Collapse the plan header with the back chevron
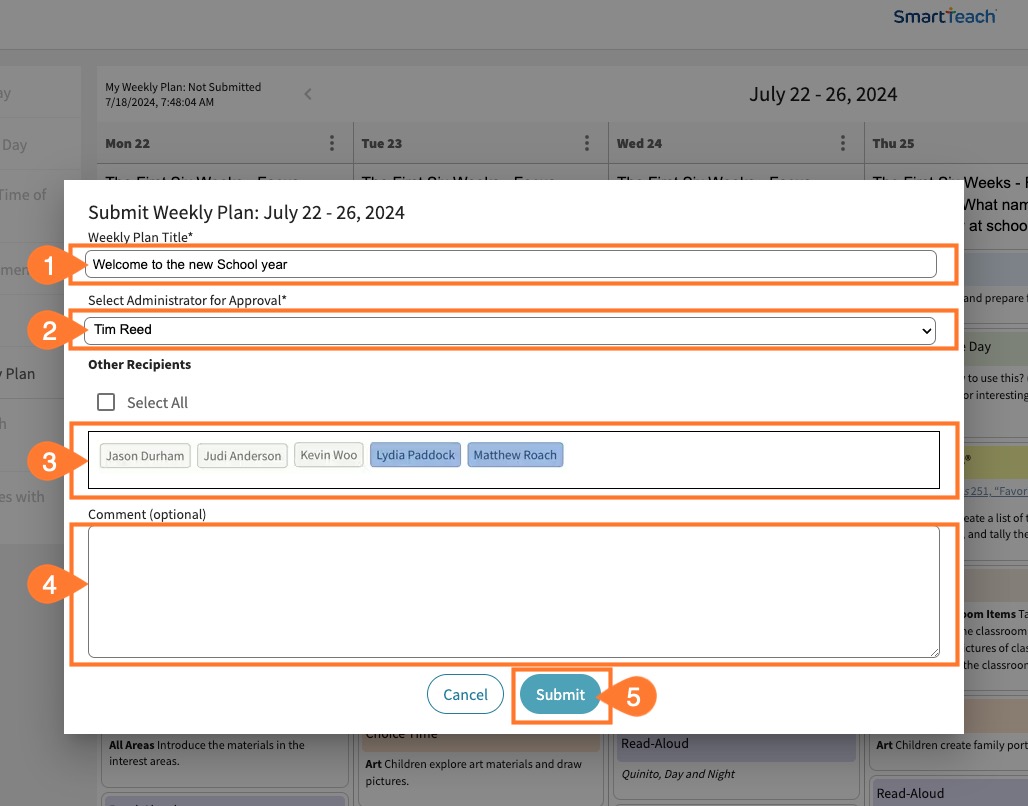 (x=308, y=94)
